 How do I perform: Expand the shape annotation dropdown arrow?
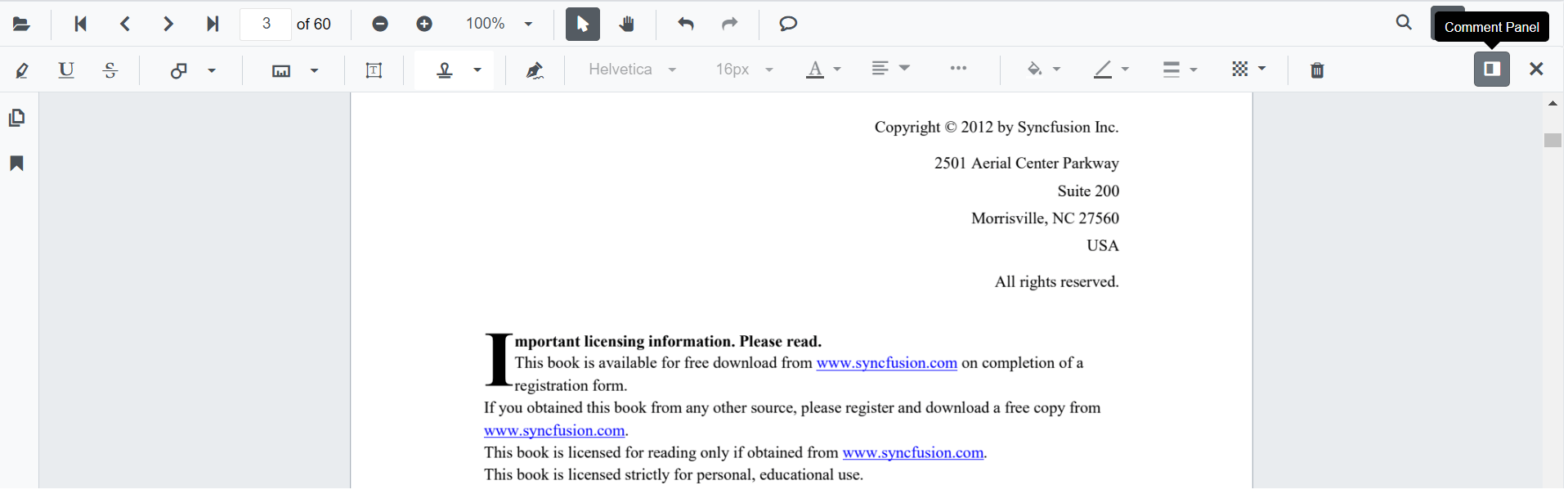[x=212, y=70]
